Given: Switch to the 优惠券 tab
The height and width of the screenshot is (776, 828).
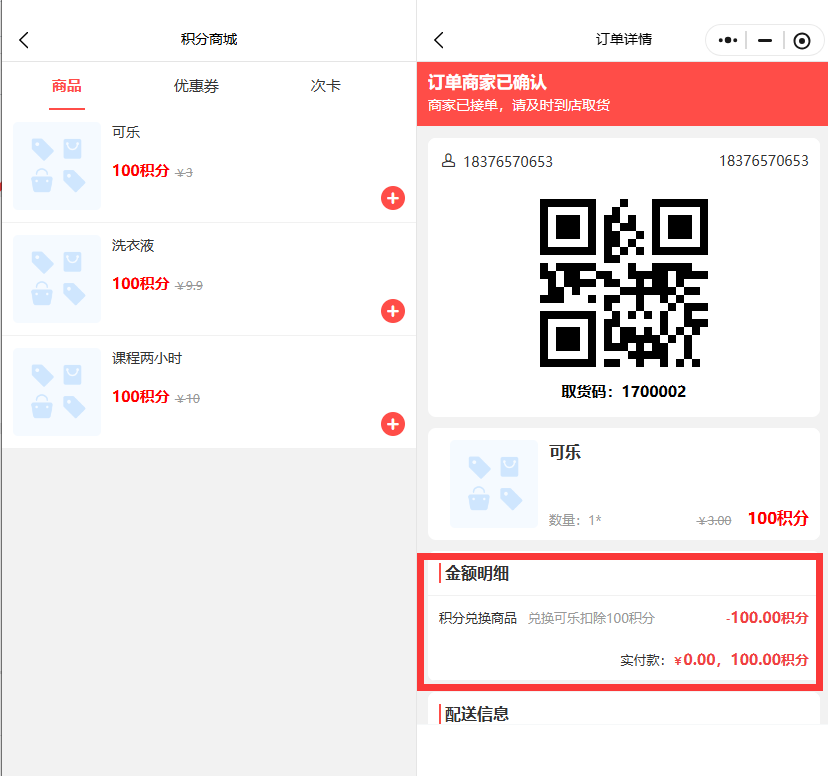Looking at the screenshot, I should [196, 86].
